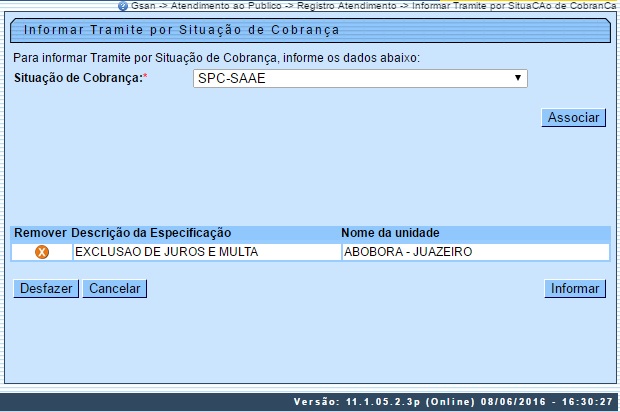This screenshot has height=412, width=620.
Task: Click the Descrição da Especificação column header
Action: point(151,233)
